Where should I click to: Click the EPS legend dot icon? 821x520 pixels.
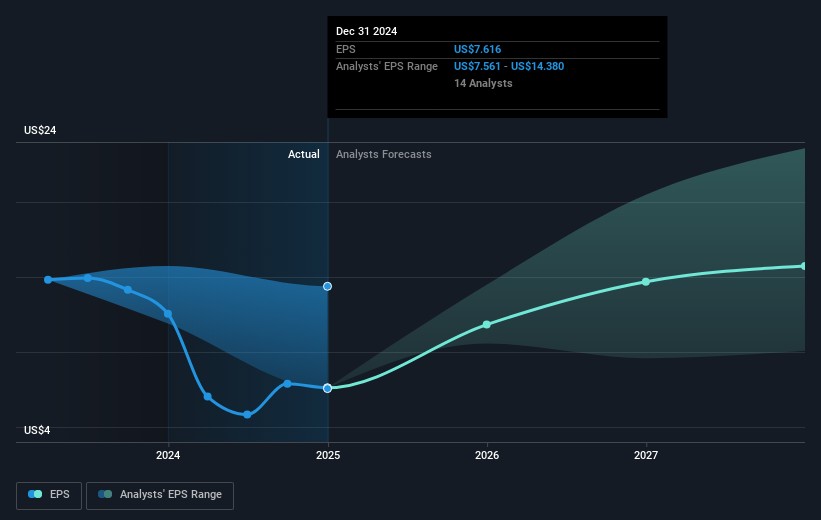point(36,494)
